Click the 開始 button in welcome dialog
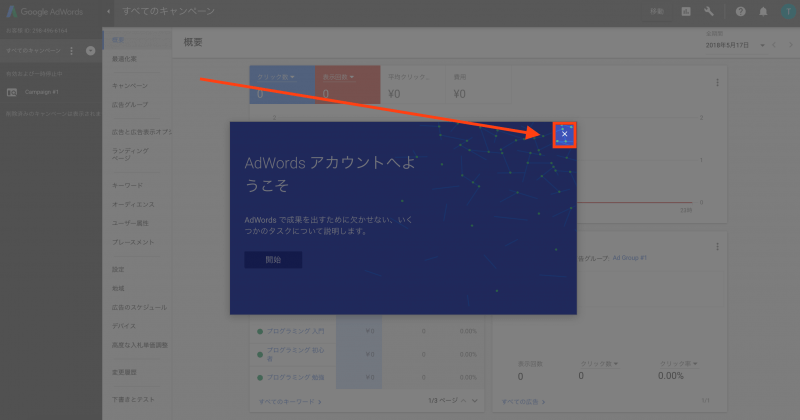This screenshot has height=420, width=800. 273,260
